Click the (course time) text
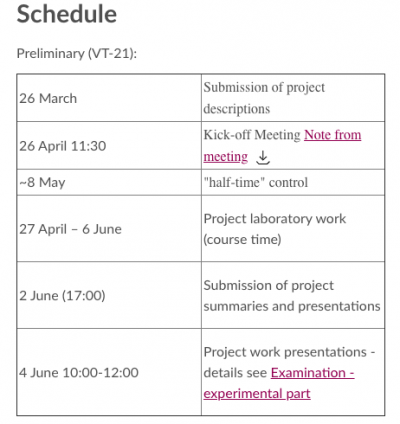 point(242,239)
